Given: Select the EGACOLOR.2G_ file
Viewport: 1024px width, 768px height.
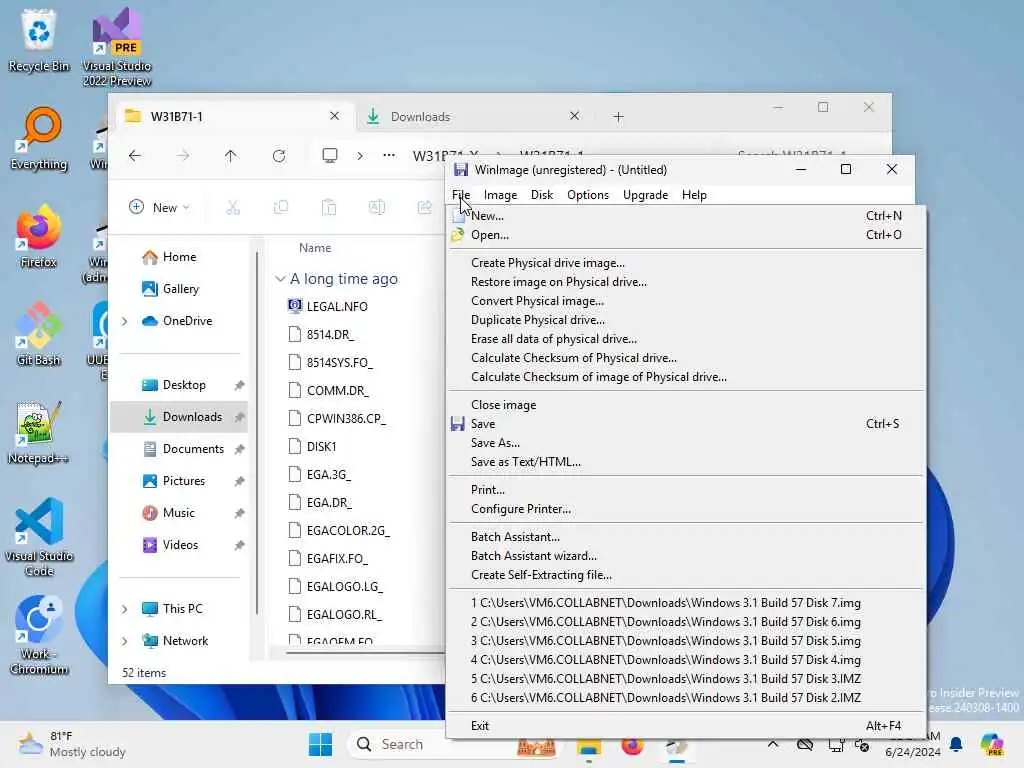Looking at the screenshot, I should (348, 531).
